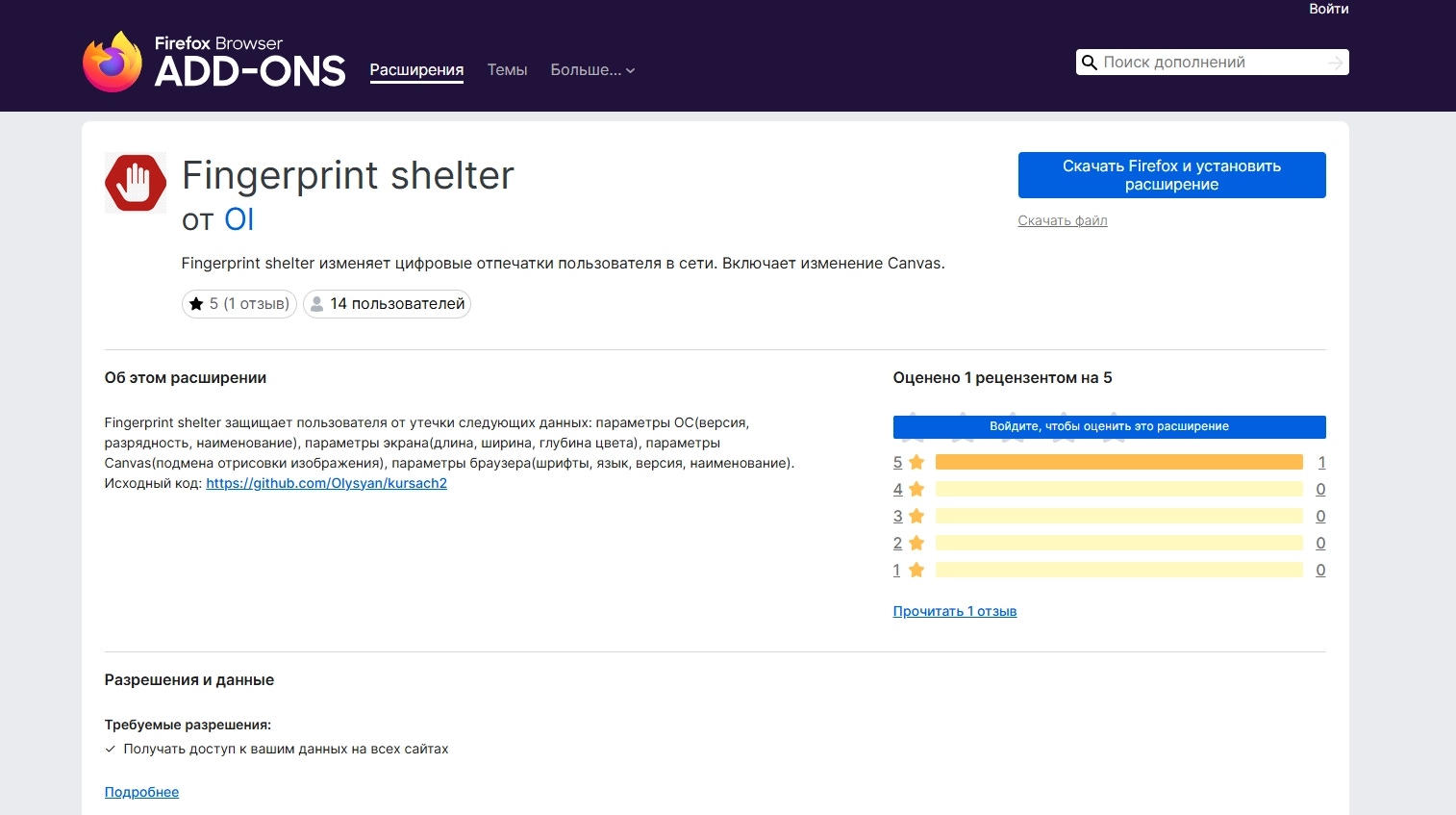Click the search submit arrow icon
The image size is (1456, 815).
click(1335, 63)
